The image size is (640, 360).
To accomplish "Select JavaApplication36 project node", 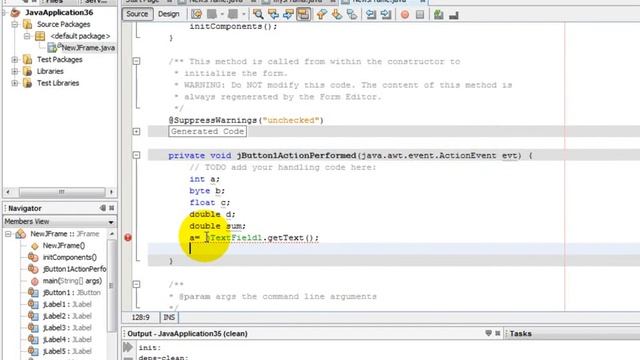I will click(59, 13).
